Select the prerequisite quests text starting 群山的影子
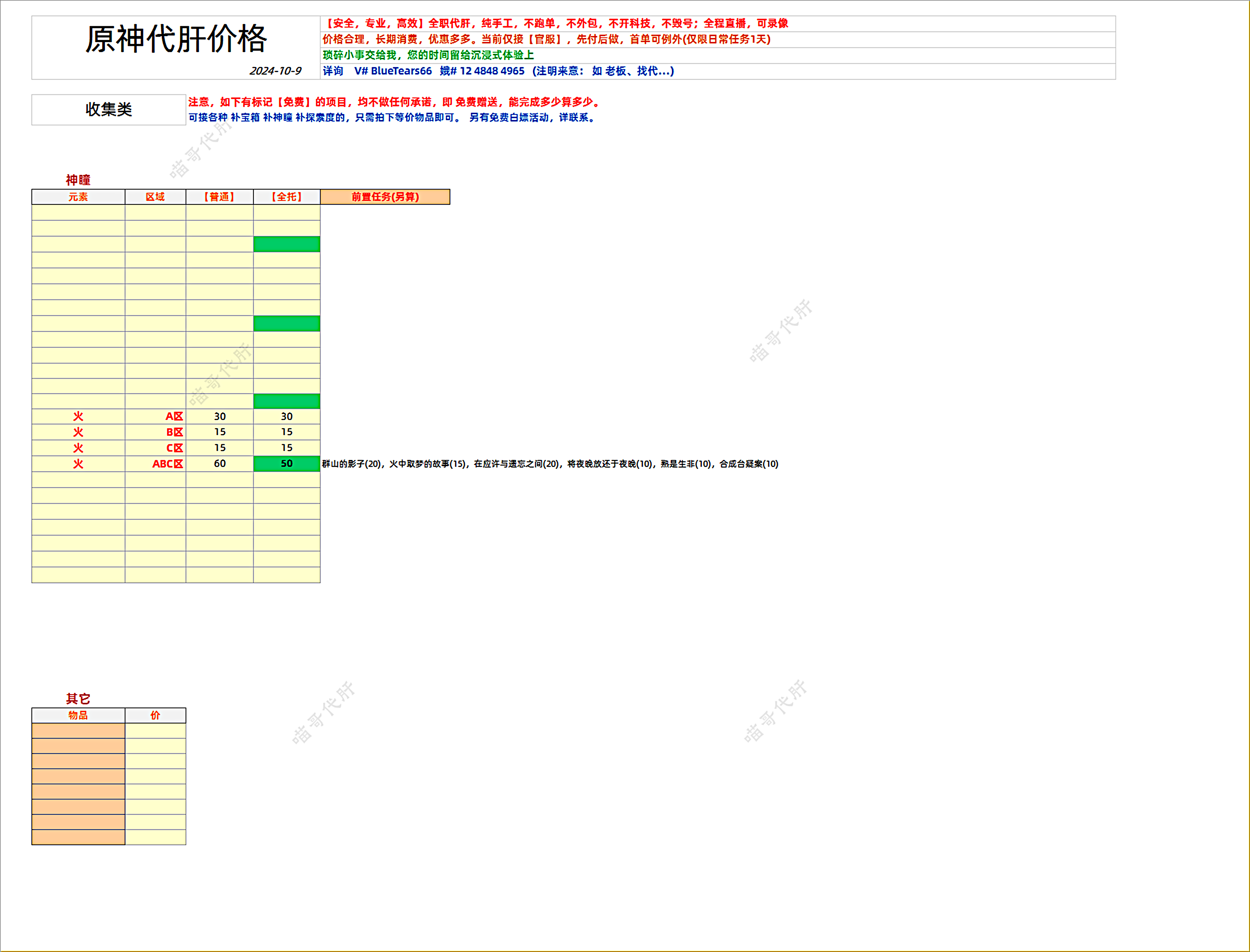 pos(550,463)
